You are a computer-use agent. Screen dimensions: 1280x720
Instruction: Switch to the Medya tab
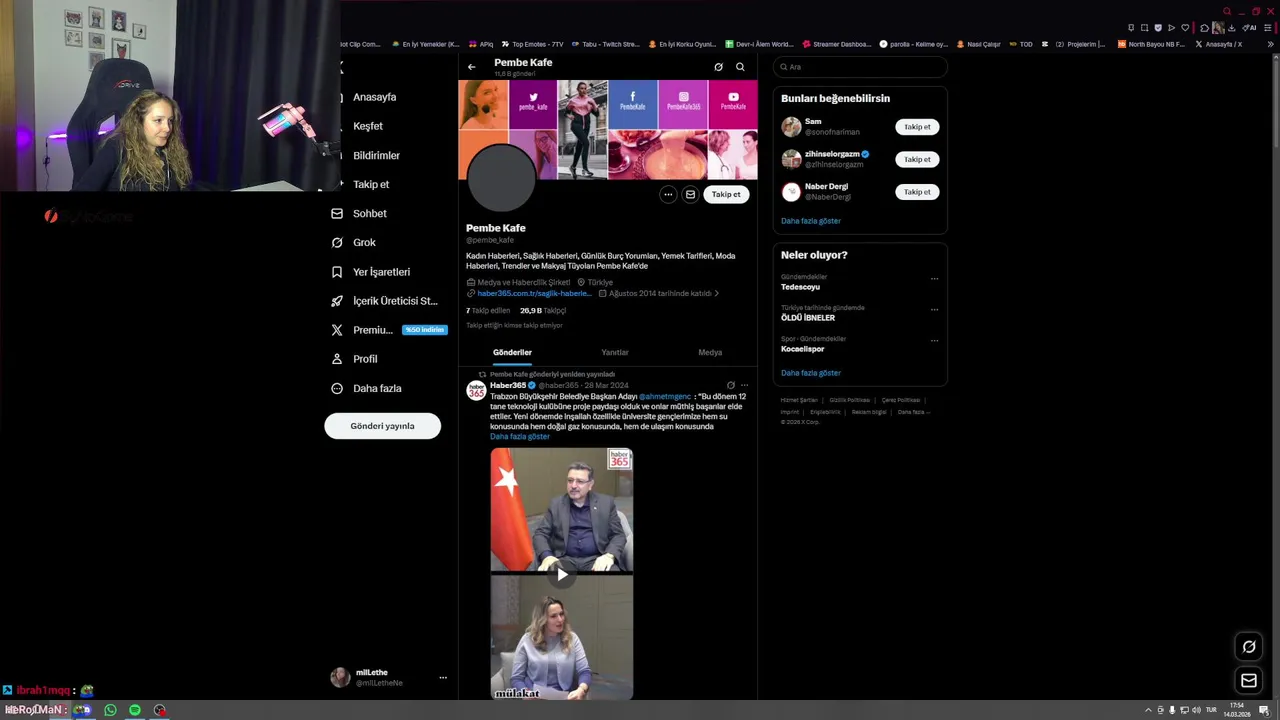point(710,352)
